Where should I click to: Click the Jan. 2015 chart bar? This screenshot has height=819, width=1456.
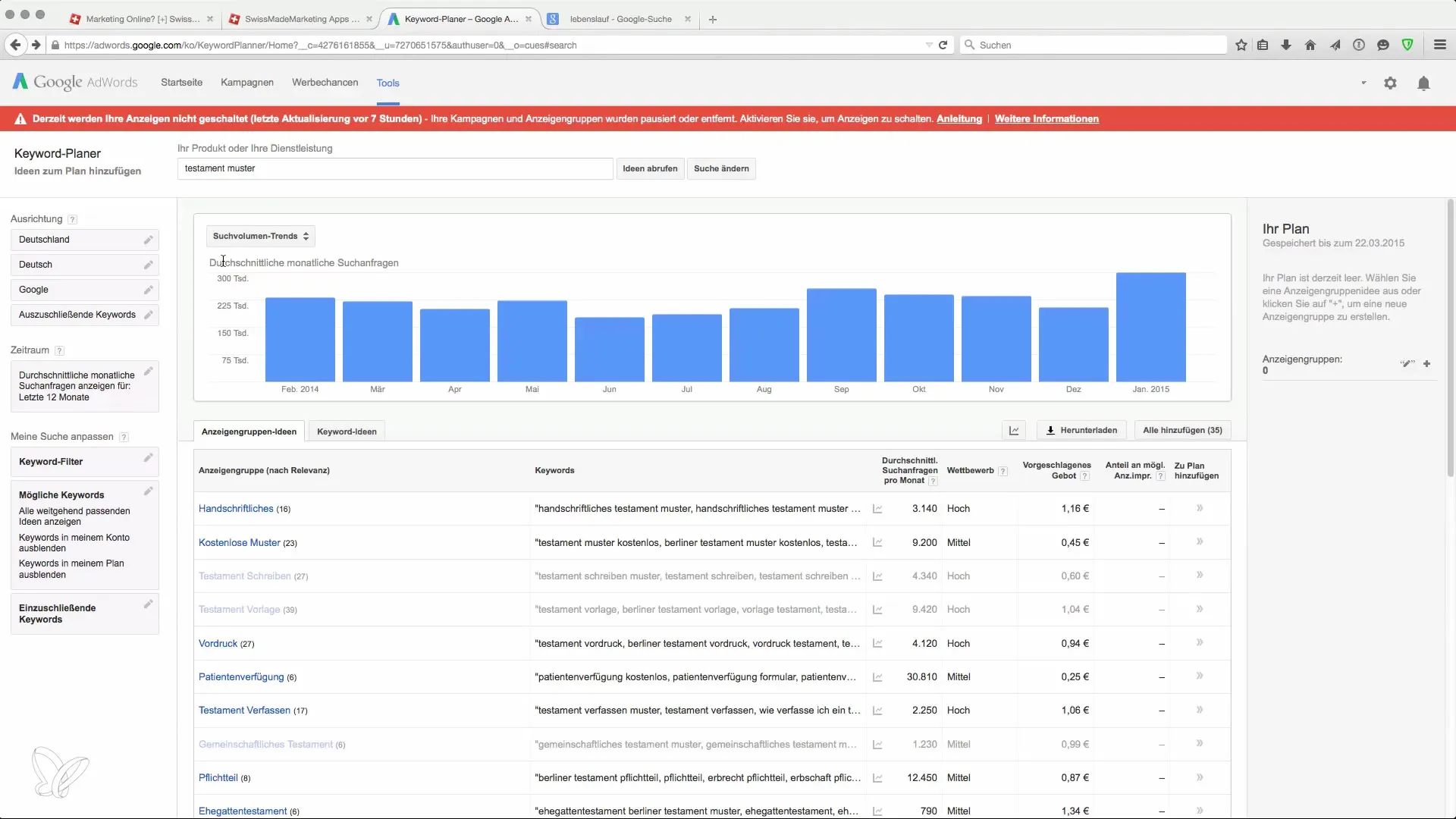[x=1150, y=327]
